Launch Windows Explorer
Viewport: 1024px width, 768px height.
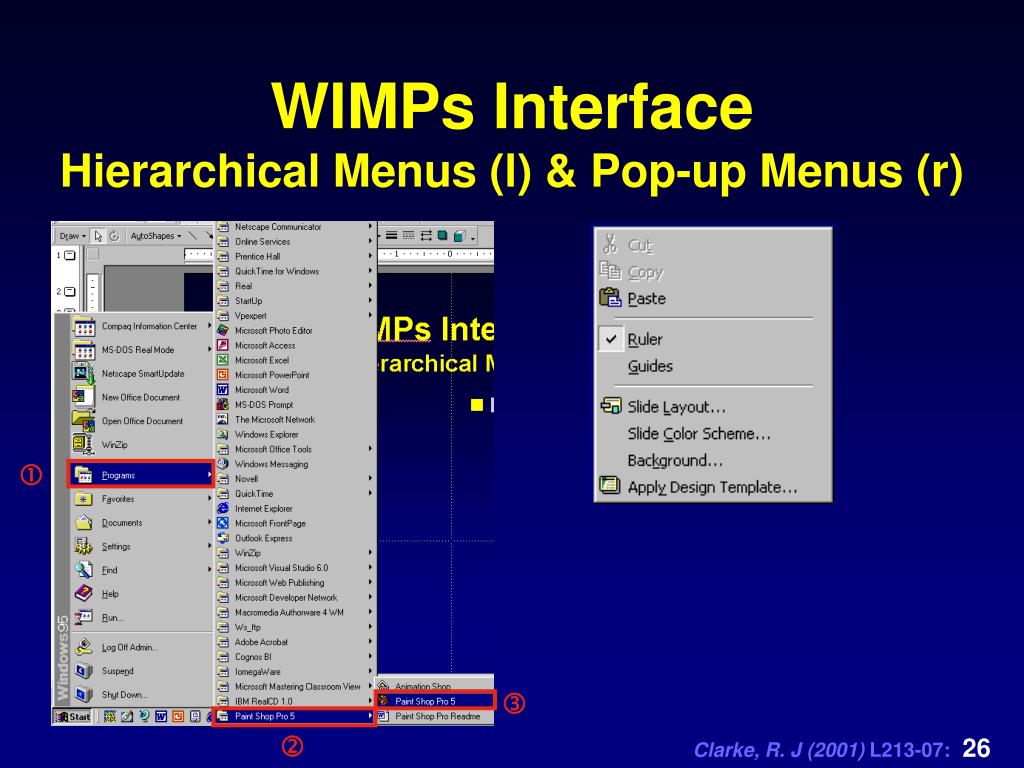pos(295,434)
